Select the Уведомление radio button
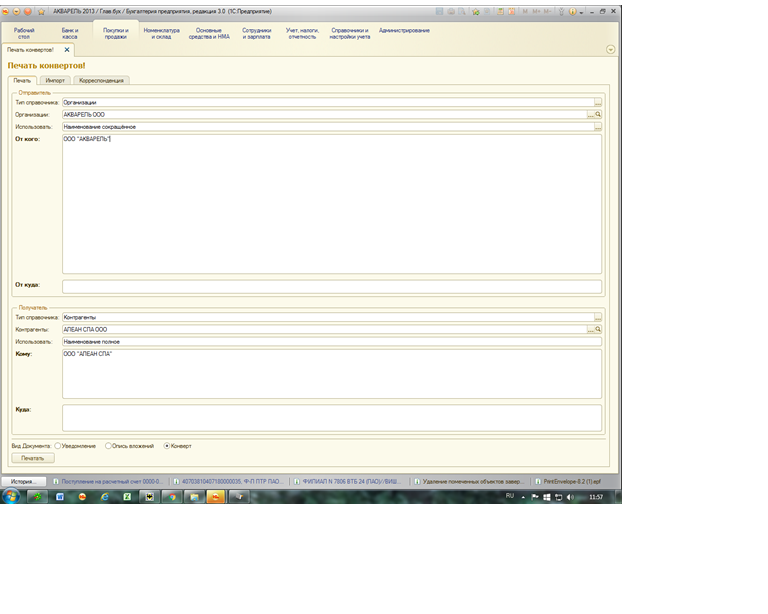This screenshot has width=768, height=614. click(x=58, y=445)
